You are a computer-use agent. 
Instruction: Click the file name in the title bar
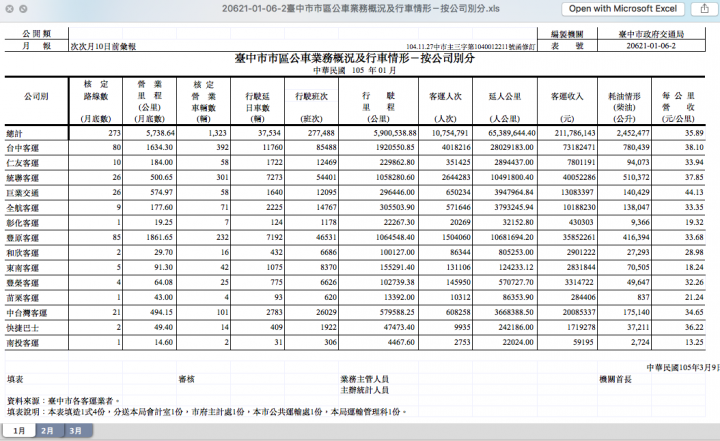point(360,9)
